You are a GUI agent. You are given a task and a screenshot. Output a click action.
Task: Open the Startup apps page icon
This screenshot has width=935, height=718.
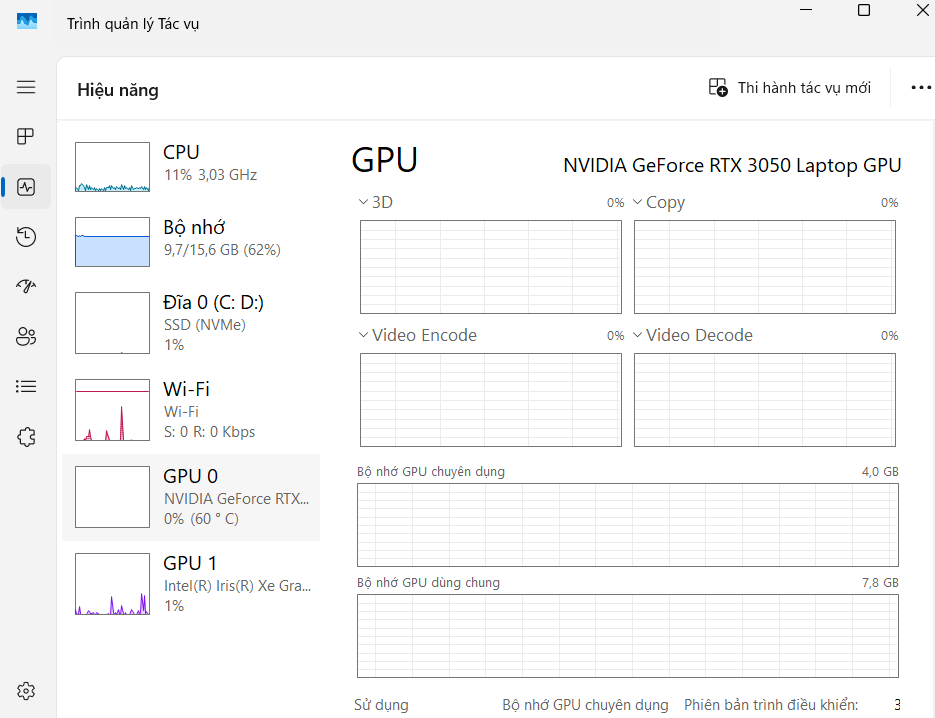26,287
